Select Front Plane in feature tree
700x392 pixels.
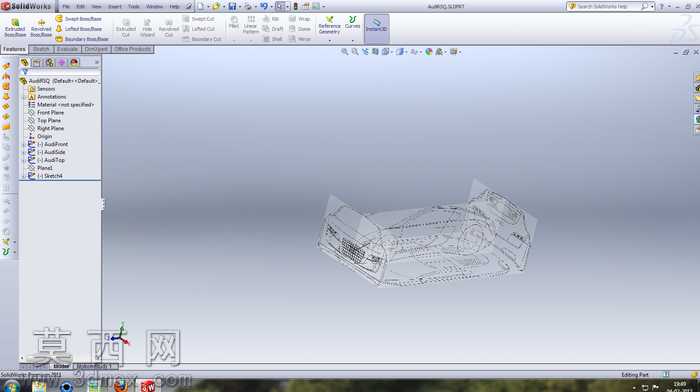tap(50, 113)
